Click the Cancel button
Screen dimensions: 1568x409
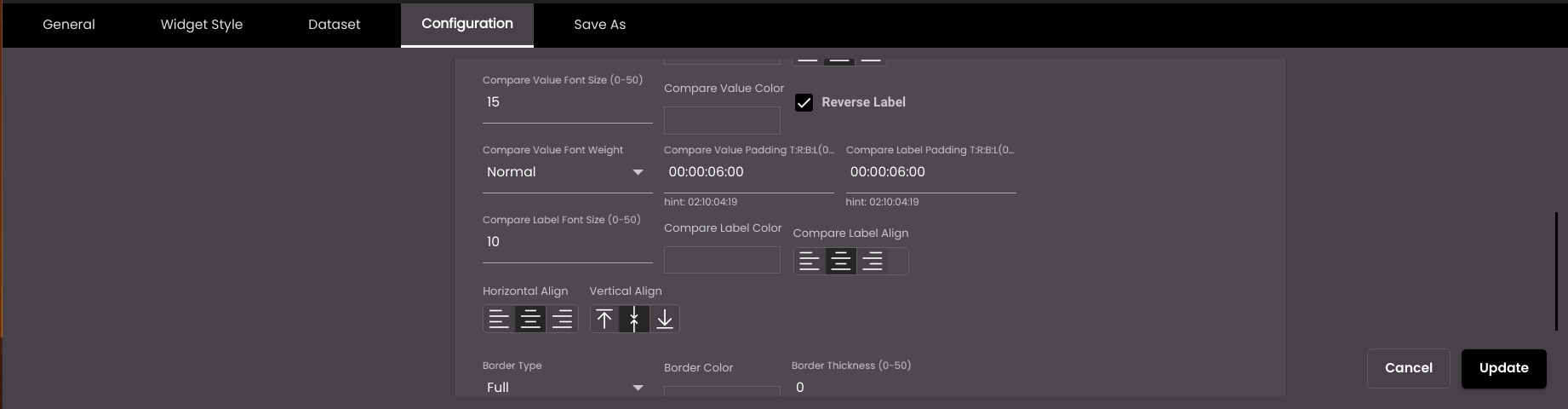[x=1409, y=368]
